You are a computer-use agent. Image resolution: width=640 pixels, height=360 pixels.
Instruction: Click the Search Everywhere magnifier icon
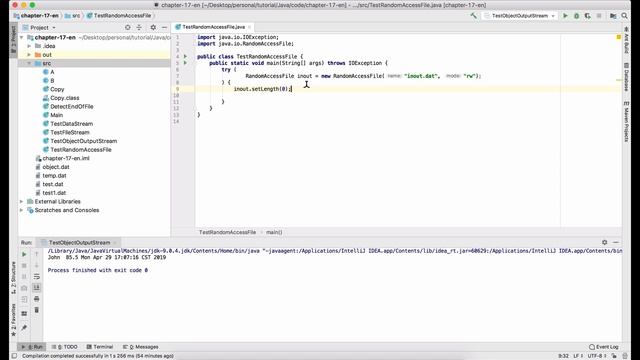coord(624,16)
